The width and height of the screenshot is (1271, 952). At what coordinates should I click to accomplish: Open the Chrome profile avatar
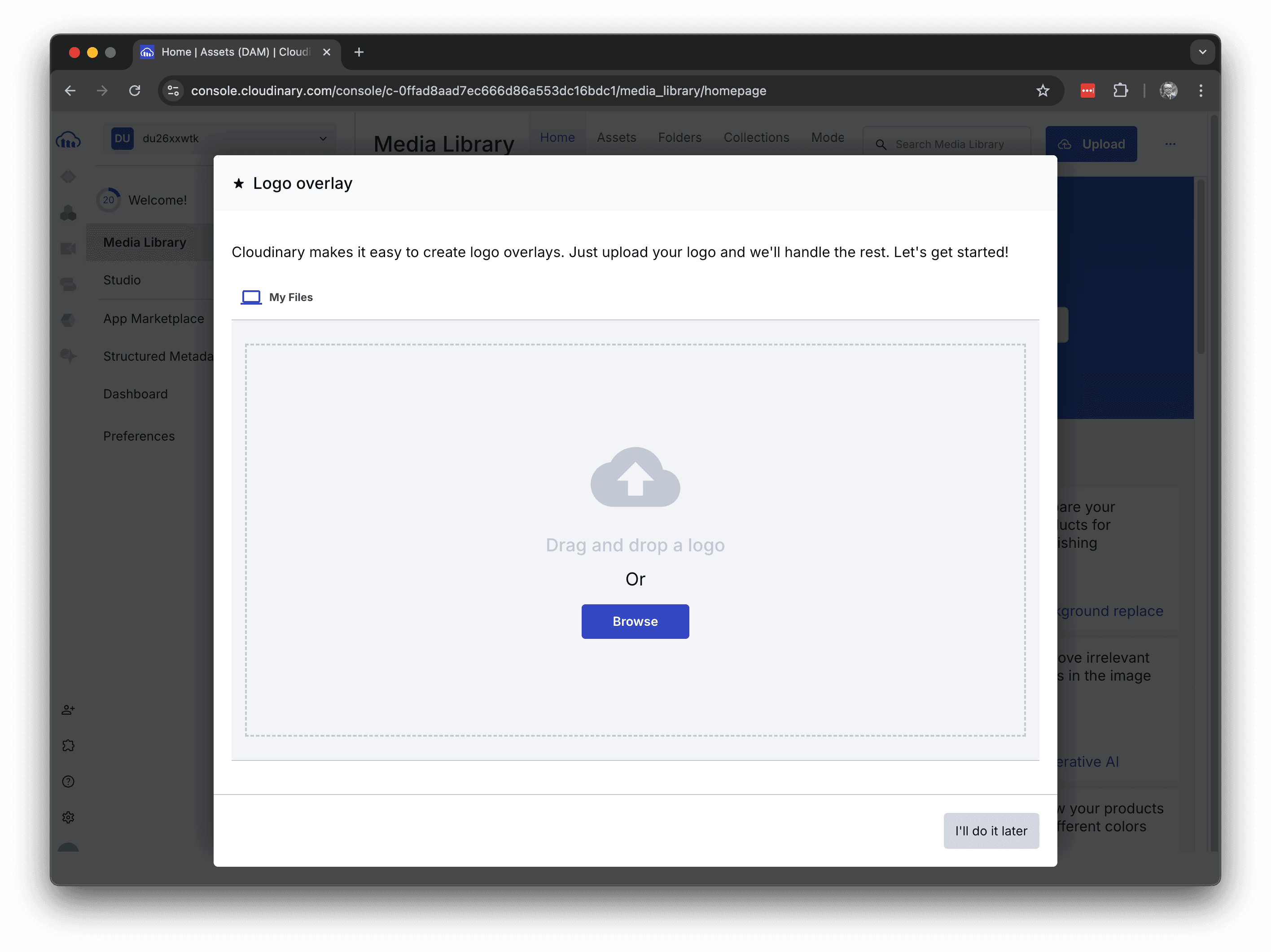point(1168,91)
